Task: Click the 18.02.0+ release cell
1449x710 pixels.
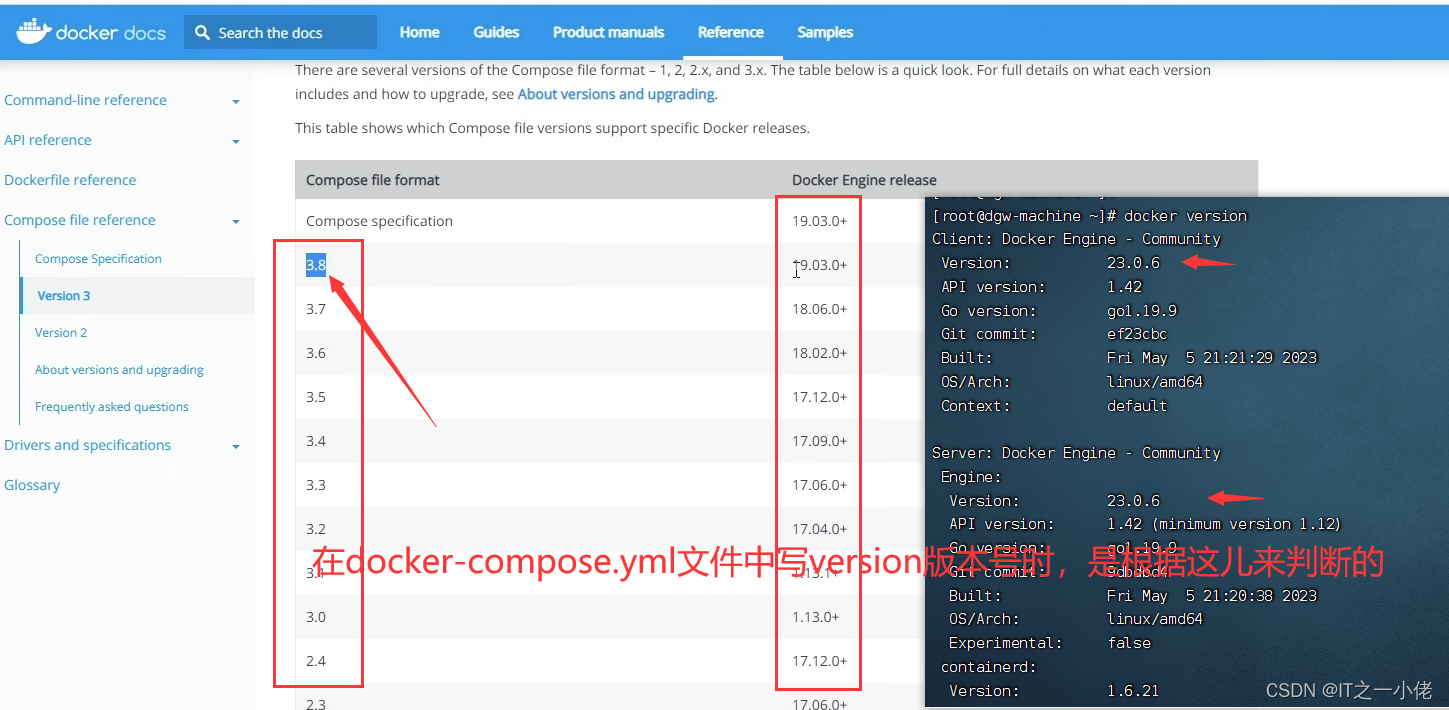Action: [819, 353]
